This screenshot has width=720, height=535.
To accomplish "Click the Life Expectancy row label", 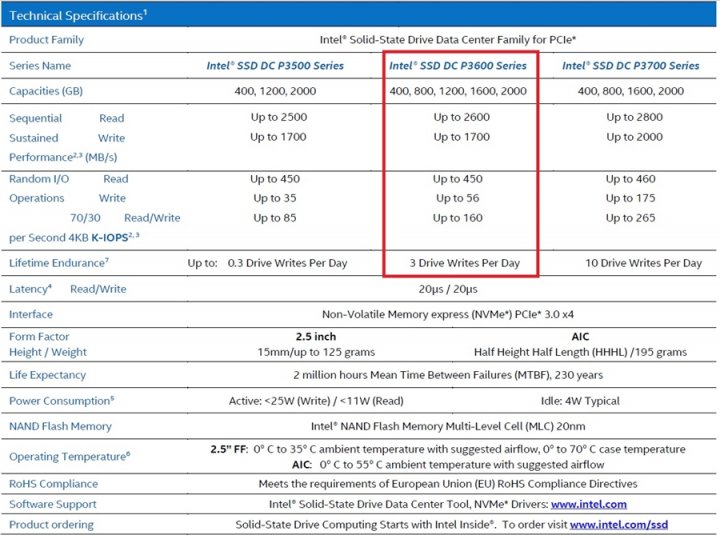I will pos(47,375).
